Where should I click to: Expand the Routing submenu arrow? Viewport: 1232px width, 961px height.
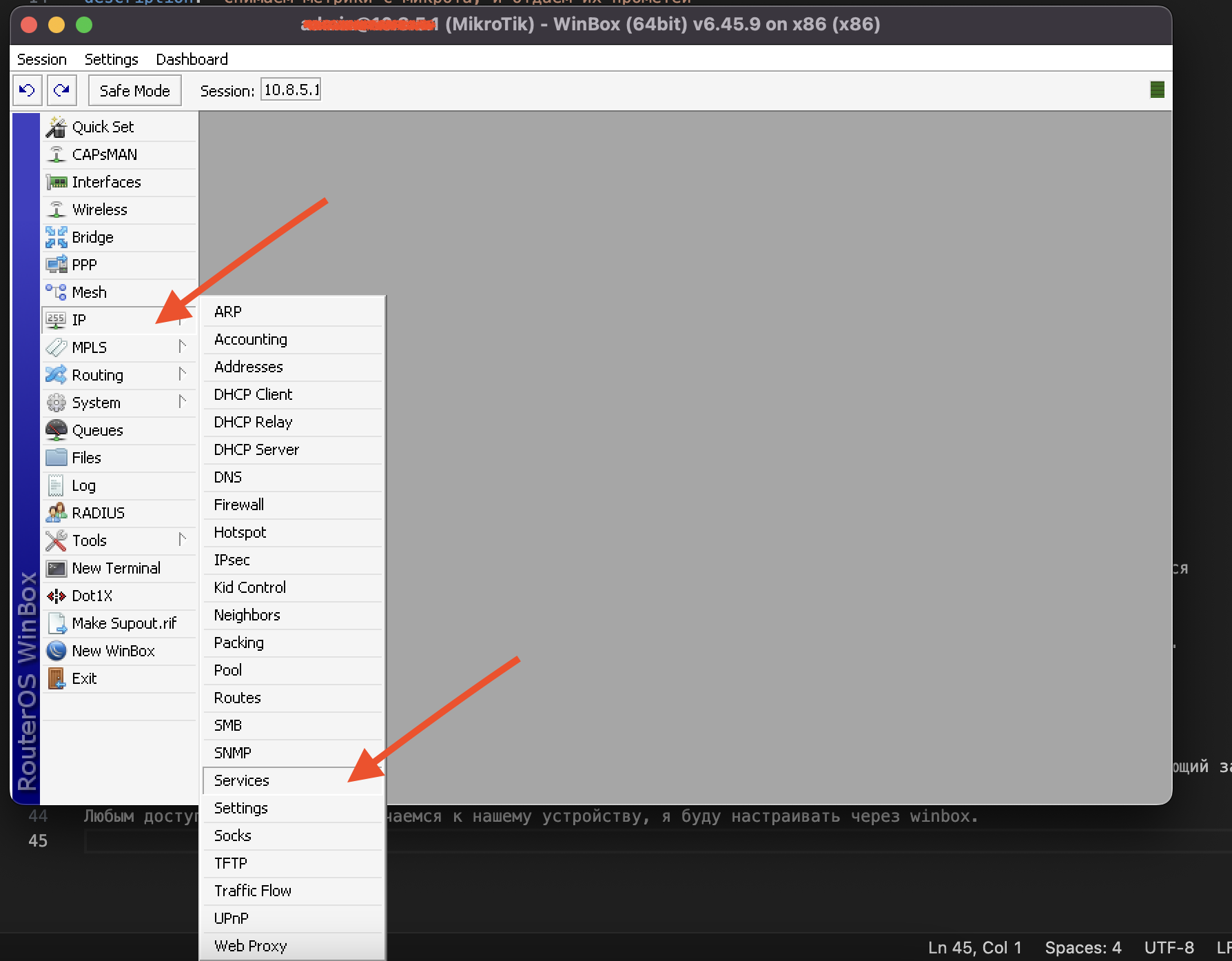[x=182, y=374]
